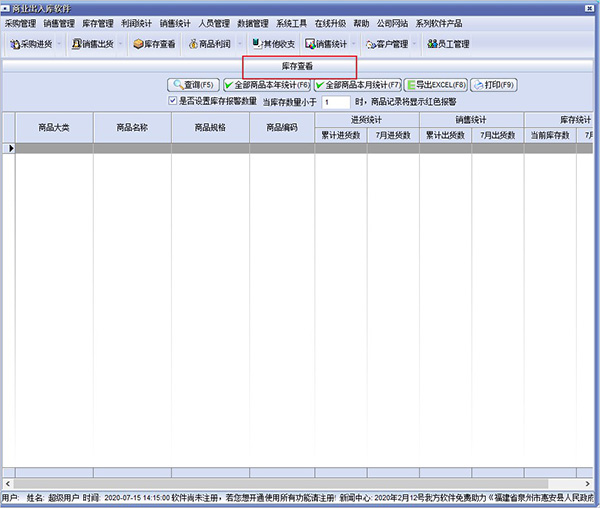The image size is (600, 508).
Task: Click the 导出EXCEL(F8) button
Action: point(435,85)
